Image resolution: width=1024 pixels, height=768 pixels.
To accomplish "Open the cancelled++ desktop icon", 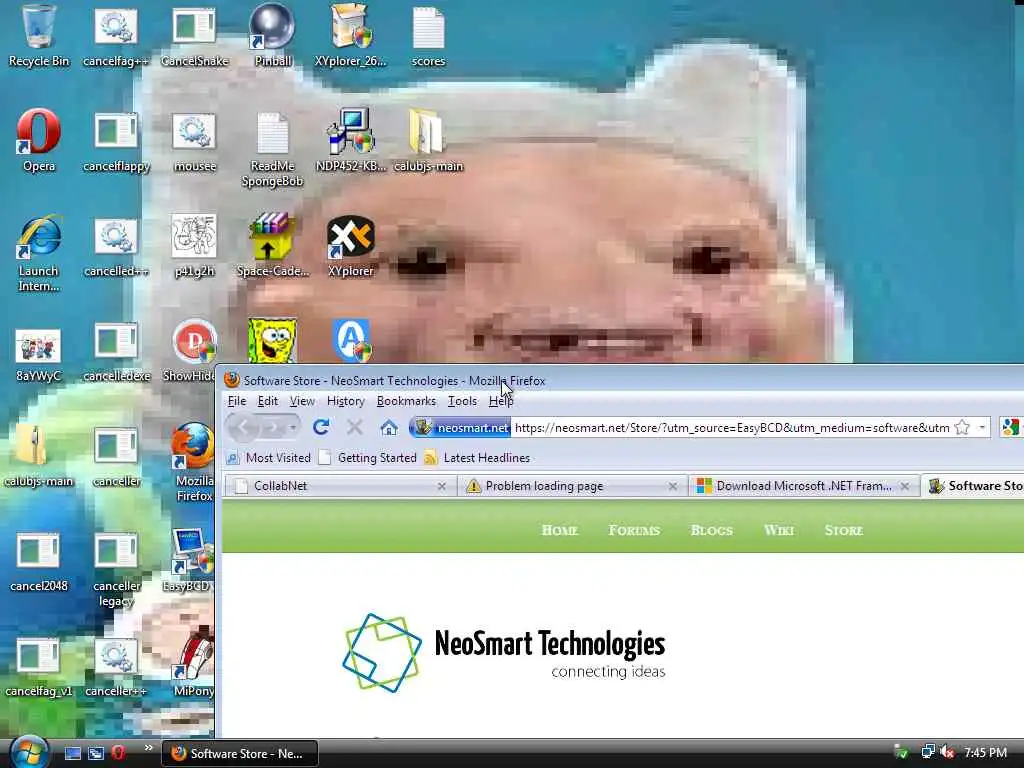I will [x=116, y=236].
